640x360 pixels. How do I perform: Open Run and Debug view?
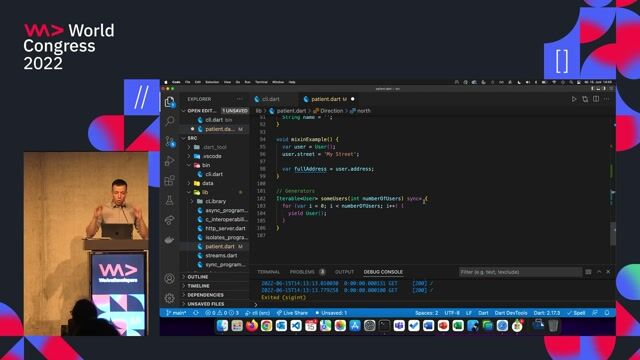coord(170,161)
